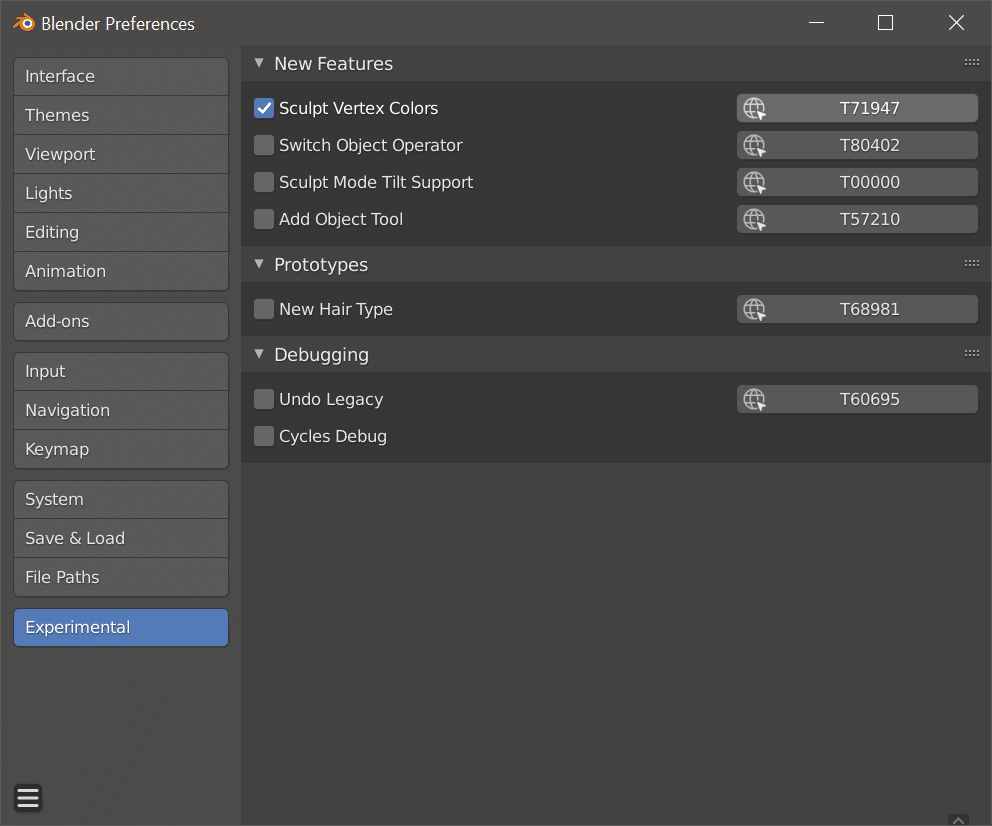Disable Sculpt Vertex Colors checkbox
Viewport: 992px width, 826px height.
pos(264,108)
